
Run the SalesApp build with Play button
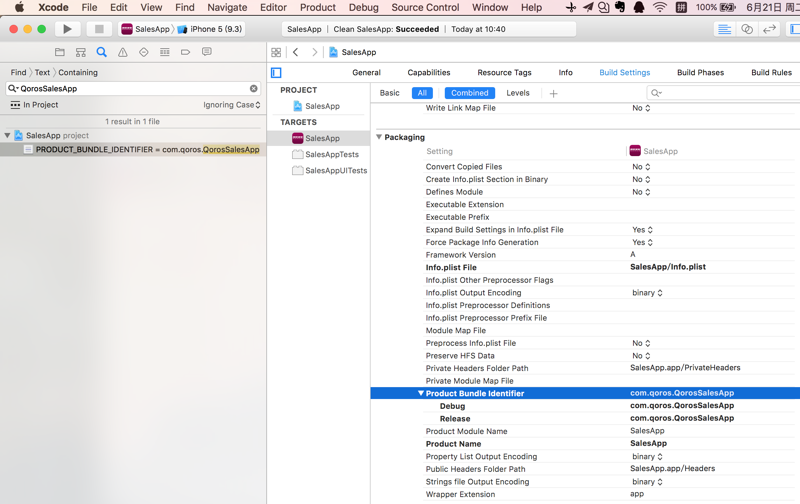point(67,29)
